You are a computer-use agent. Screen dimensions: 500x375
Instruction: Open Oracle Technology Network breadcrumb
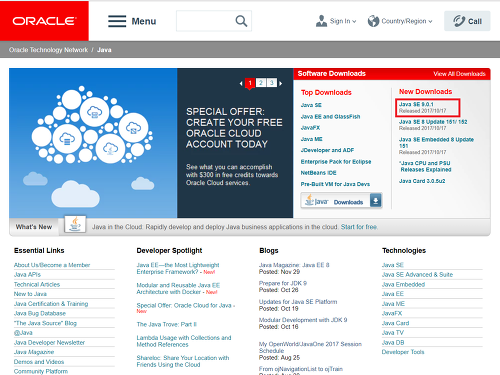tap(48, 50)
